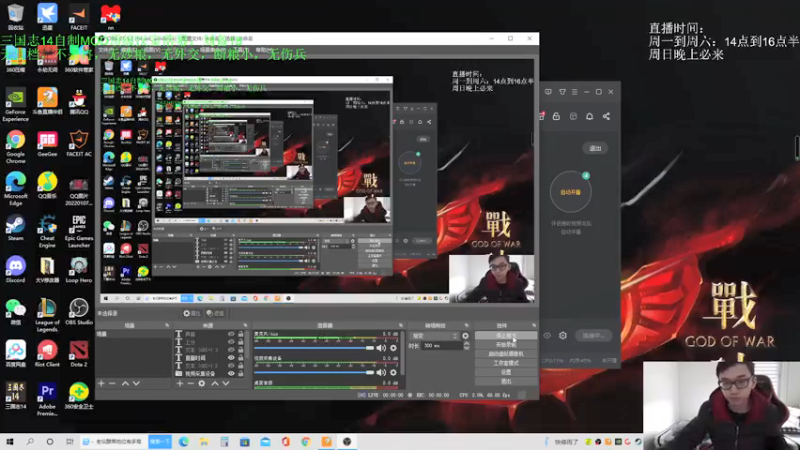The height and width of the screenshot is (450, 800).
Task: Pop out the 混音器 dock panel
Action: tap(401, 325)
